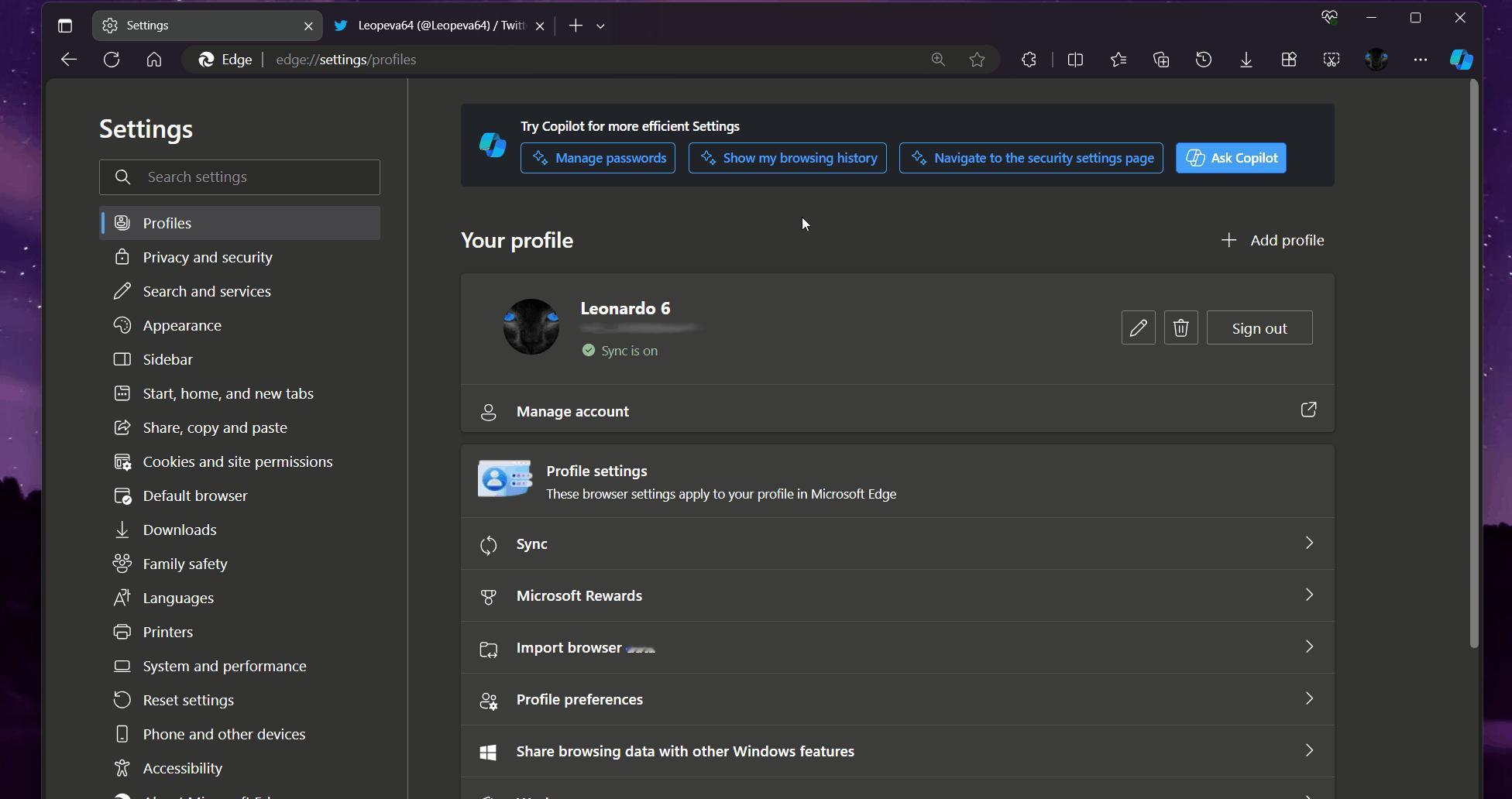1512x799 pixels.
Task: Open Default browser settings
Action: [239, 496]
